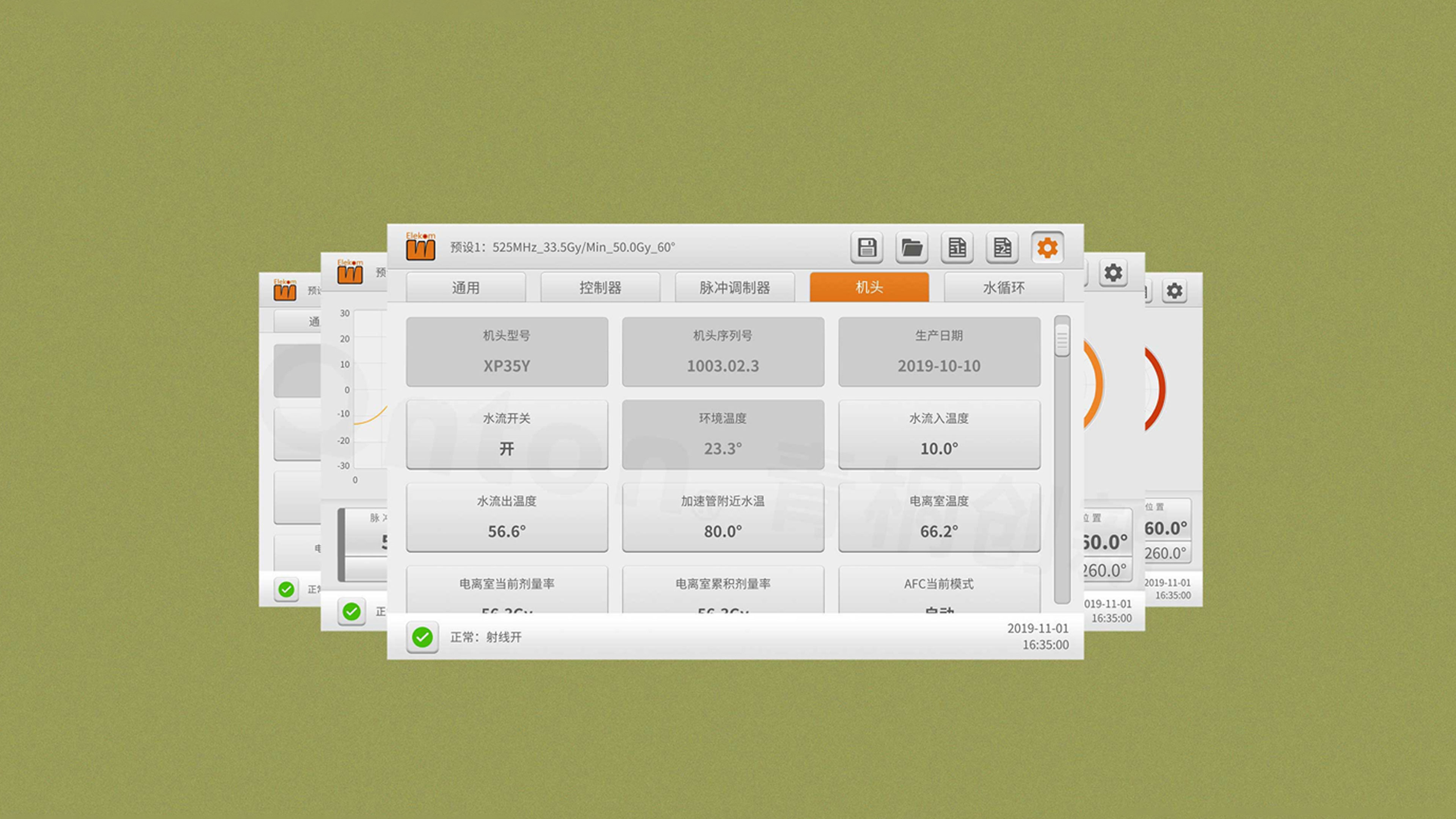
Task: Open the folder icon to load preset
Action: [912, 248]
